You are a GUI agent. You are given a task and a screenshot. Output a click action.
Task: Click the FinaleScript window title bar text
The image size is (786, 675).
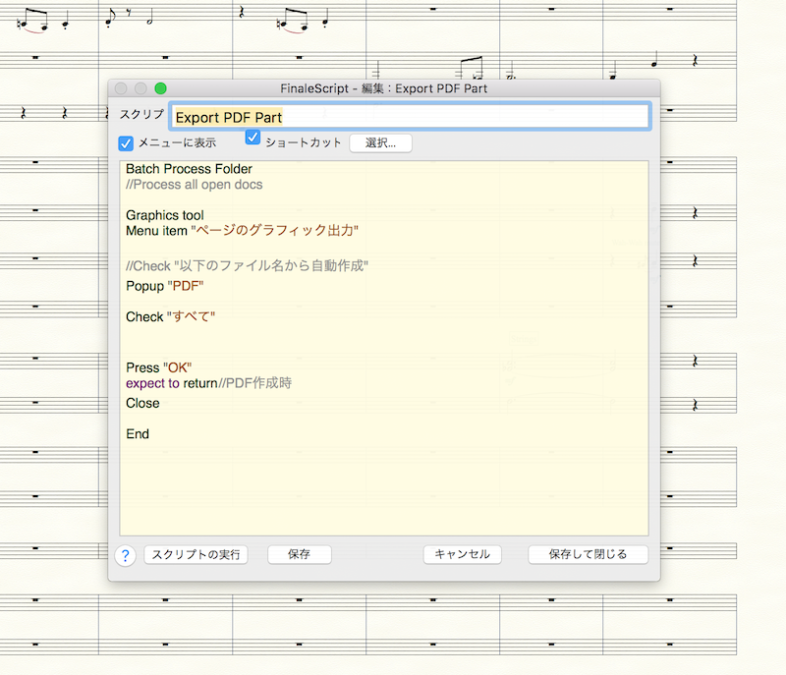pyautogui.click(x=384, y=89)
